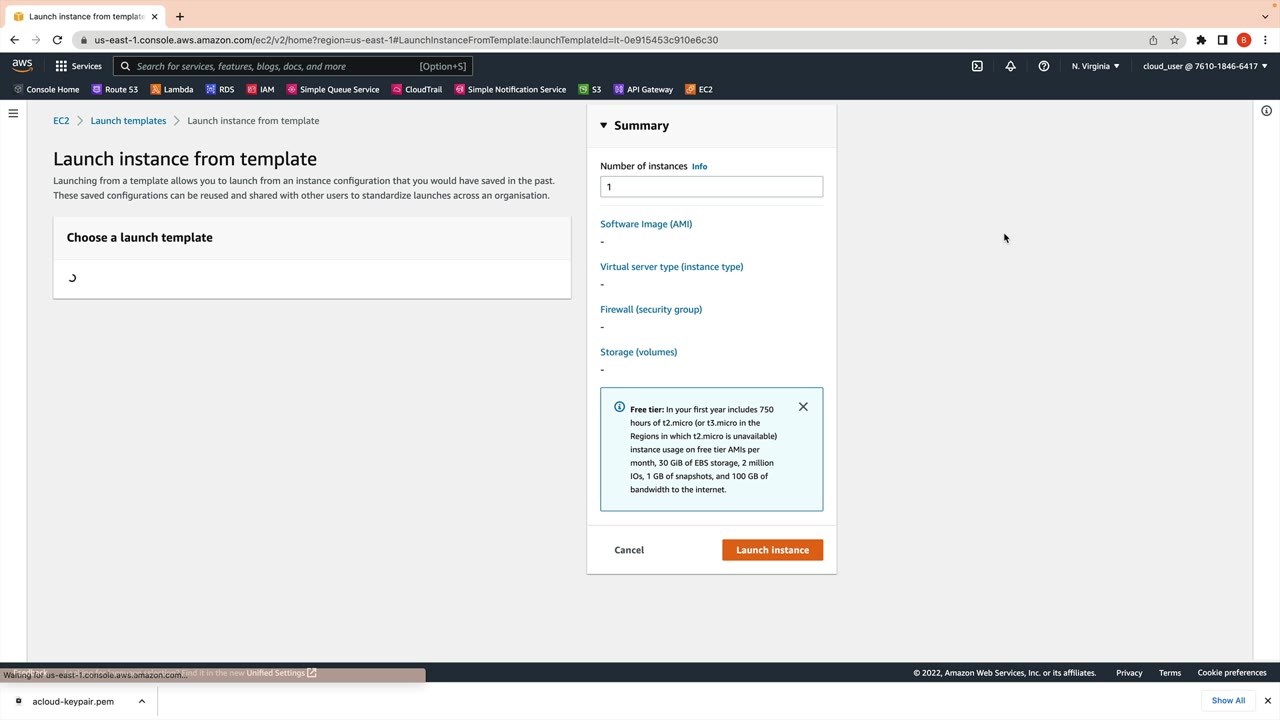
Task: Launch AWS CloudShell from the top bar
Action: [977, 66]
